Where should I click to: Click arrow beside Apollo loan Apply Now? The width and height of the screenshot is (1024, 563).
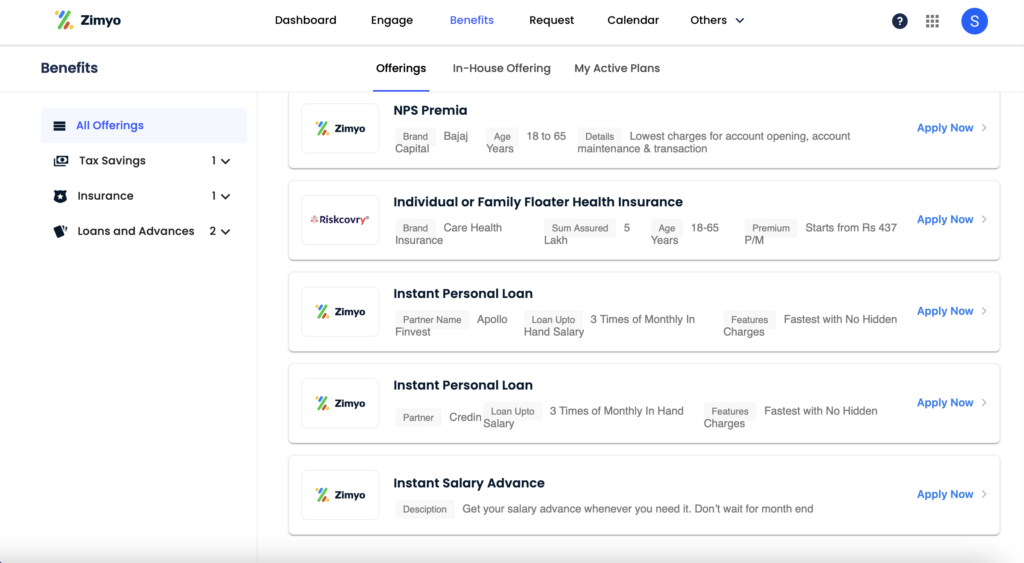(984, 311)
